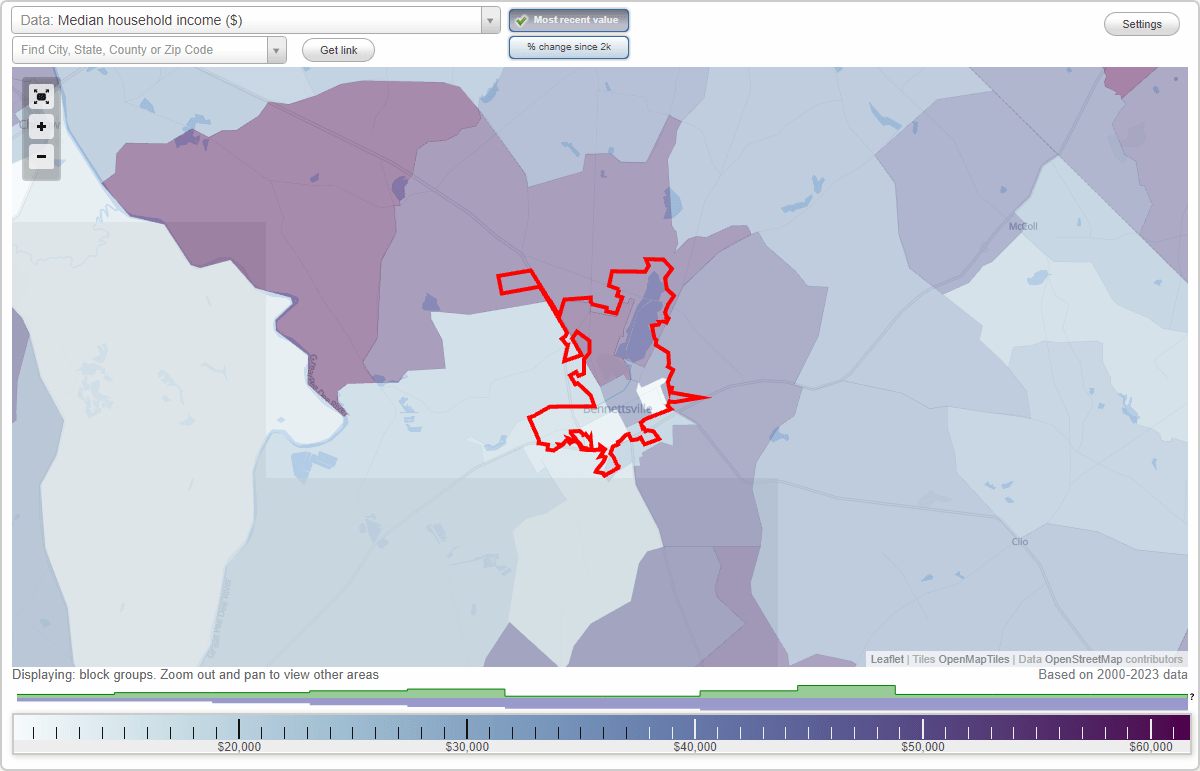
Task: Open the Settings button
Action: tap(1141, 23)
